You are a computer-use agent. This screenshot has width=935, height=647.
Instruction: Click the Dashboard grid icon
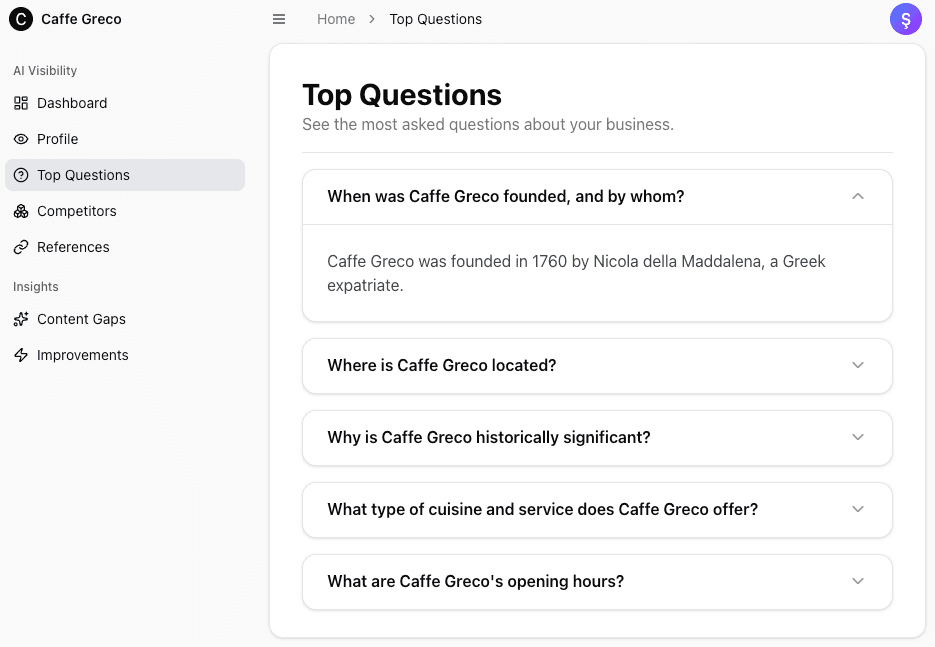click(x=21, y=103)
